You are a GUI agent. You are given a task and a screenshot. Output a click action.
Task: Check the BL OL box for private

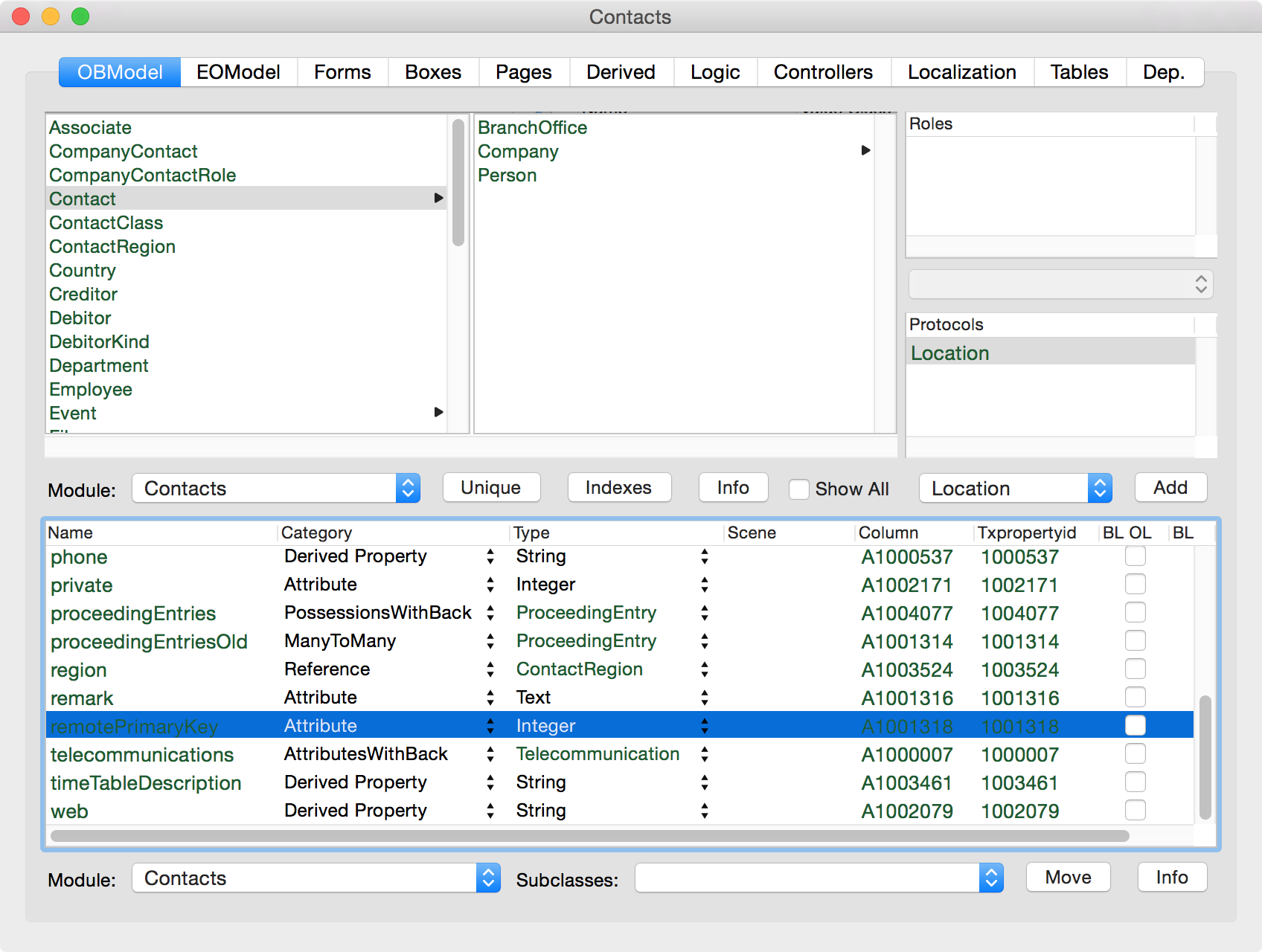tap(1135, 585)
